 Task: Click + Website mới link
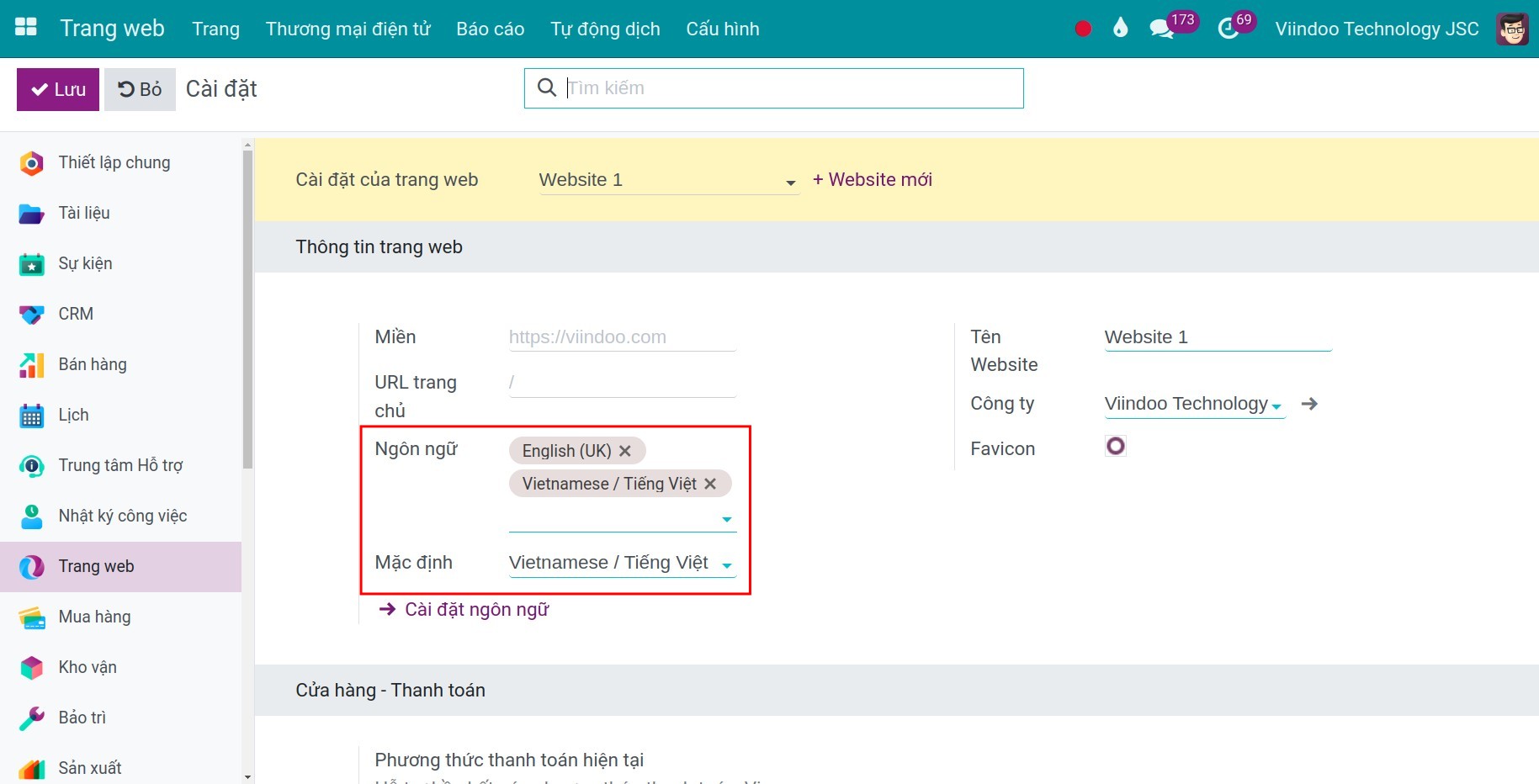pos(872,179)
